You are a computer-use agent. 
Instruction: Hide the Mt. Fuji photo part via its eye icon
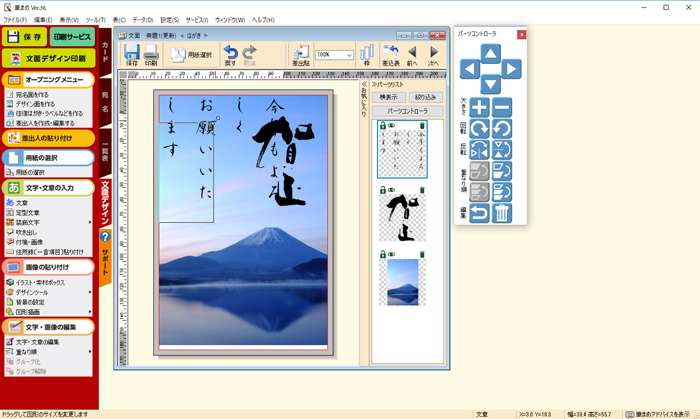391,254
